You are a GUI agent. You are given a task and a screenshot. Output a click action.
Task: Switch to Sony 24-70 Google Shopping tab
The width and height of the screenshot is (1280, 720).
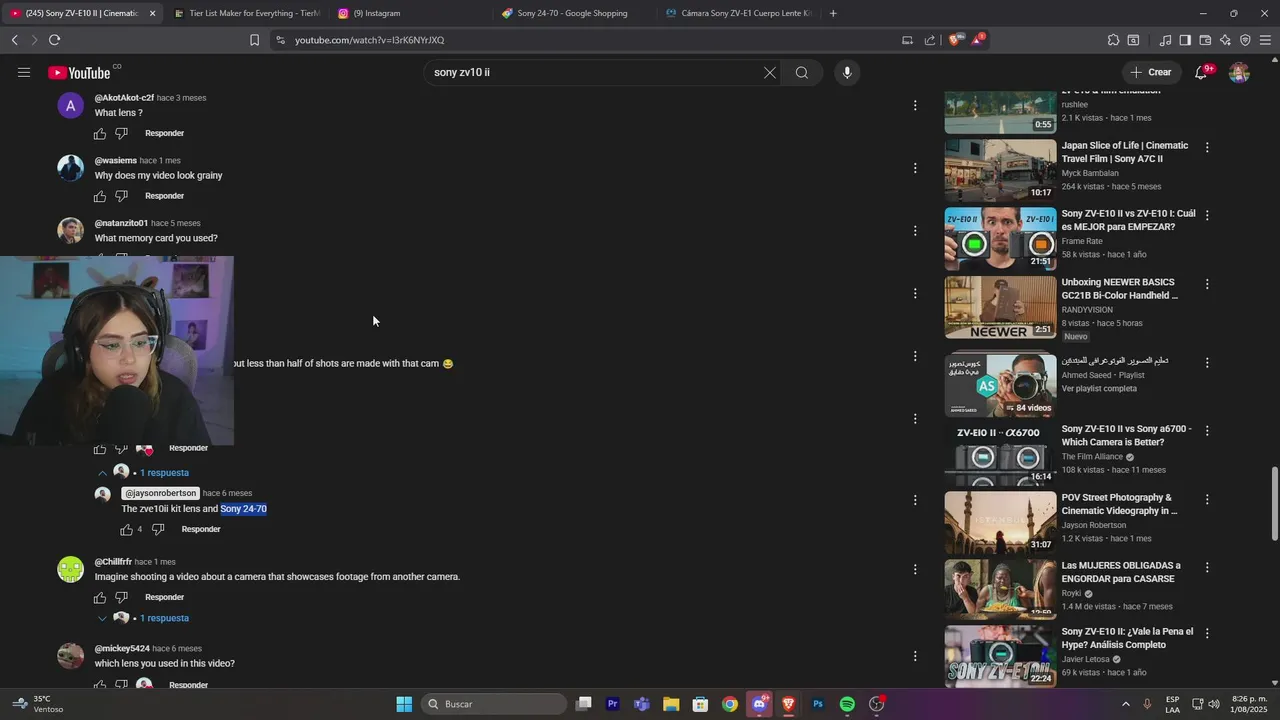click(x=574, y=13)
